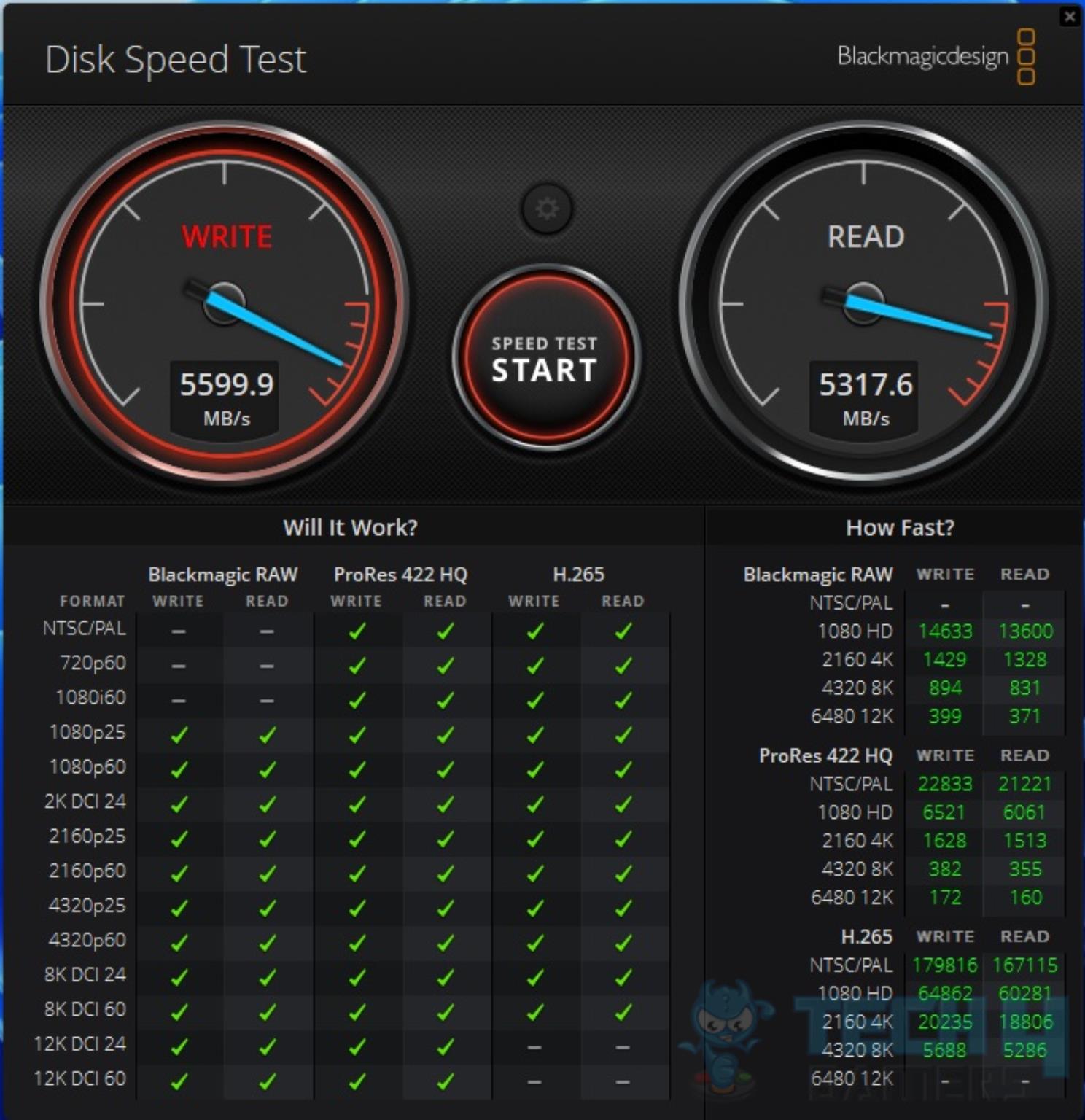Click the READ gauge label
This screenshot has width=1085, height=1120.
[866, 237]
